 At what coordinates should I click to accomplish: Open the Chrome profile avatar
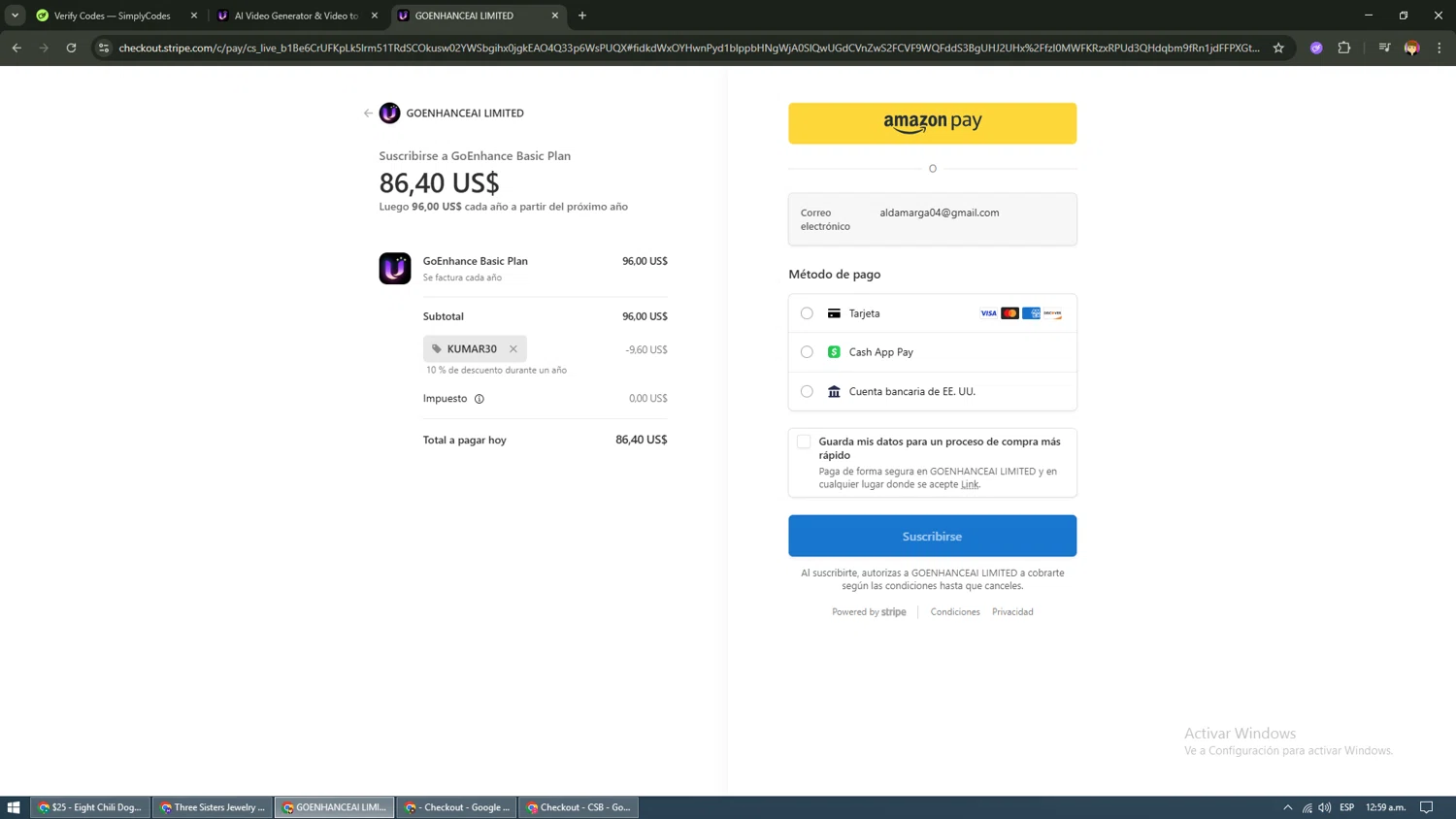click(1412, 48)
